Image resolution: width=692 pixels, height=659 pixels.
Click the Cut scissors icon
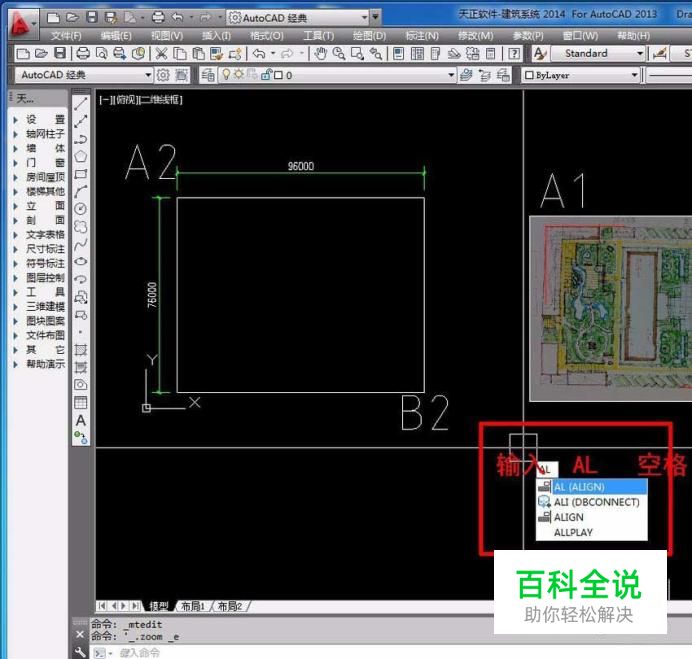point(162,53)
